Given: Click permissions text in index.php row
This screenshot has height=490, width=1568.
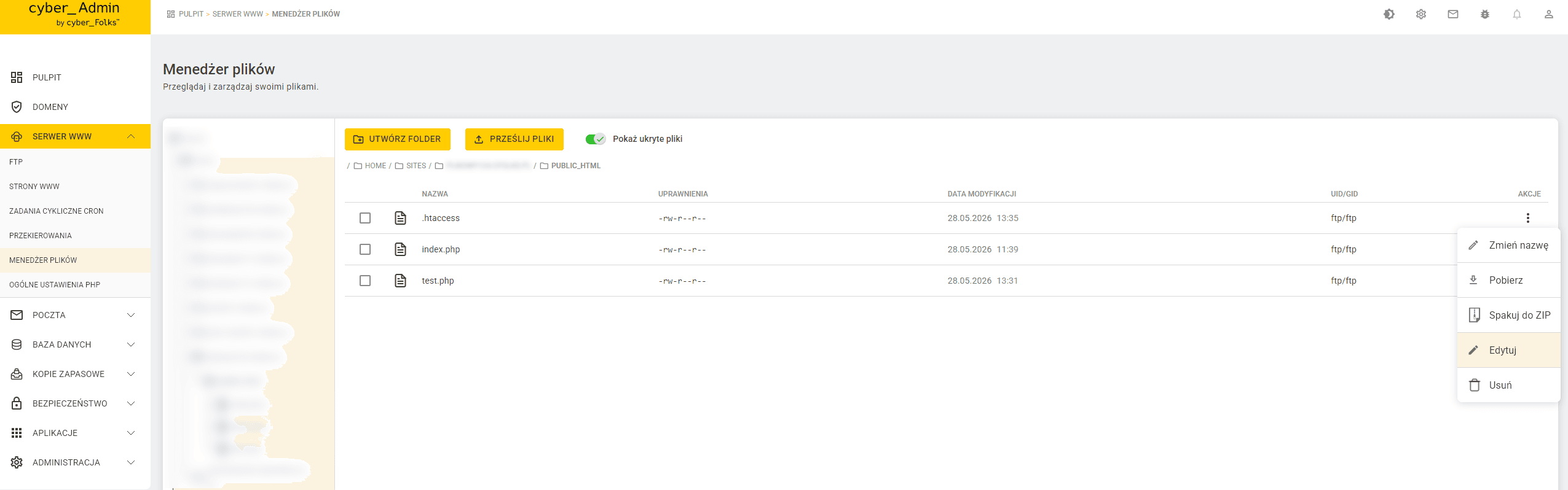Looking at the screenshot, I should [682, 250].
